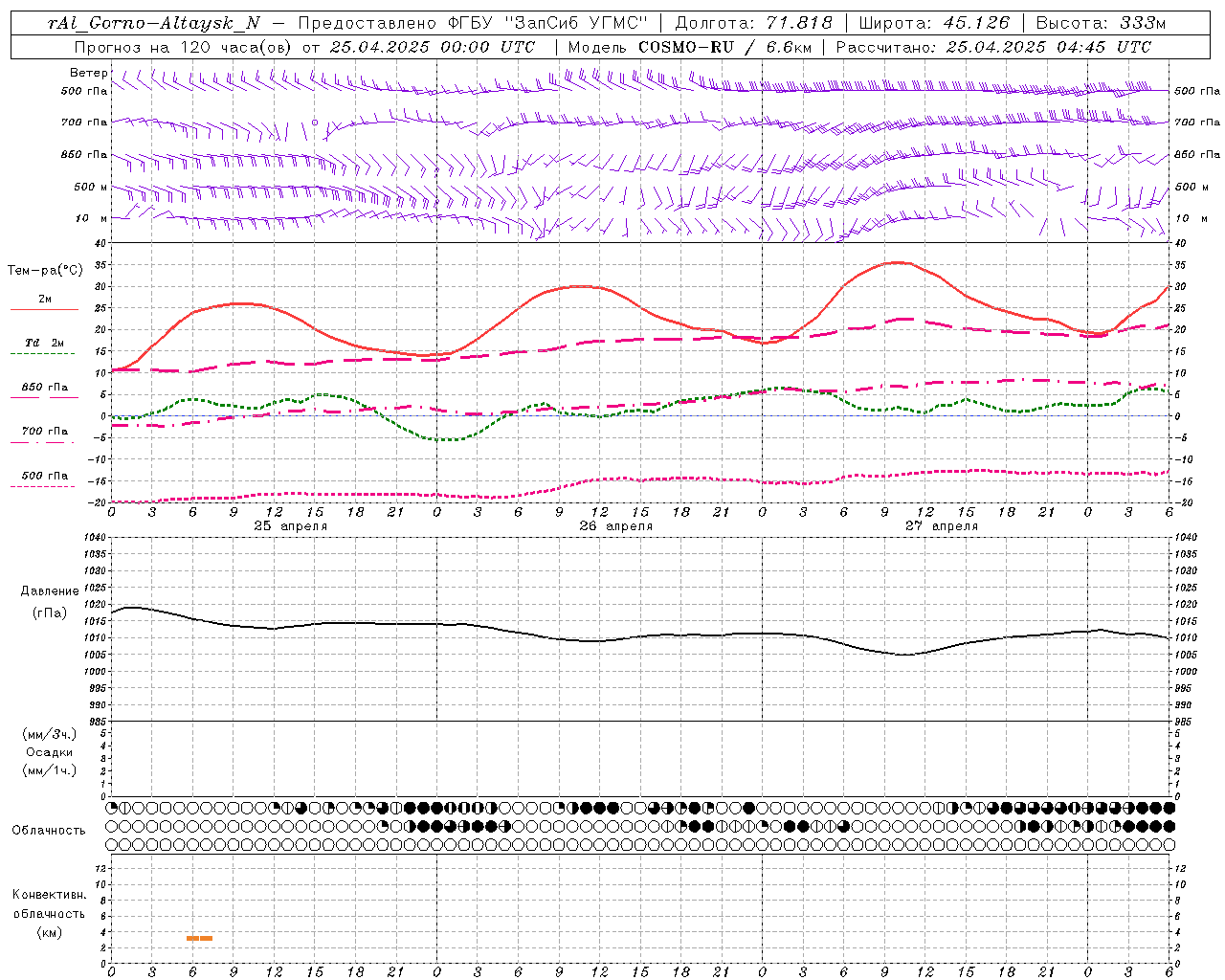This screenshot has height=980, width=1225.
Task: Click the 2м temperature legend label
Action: (x=45, y=299)
